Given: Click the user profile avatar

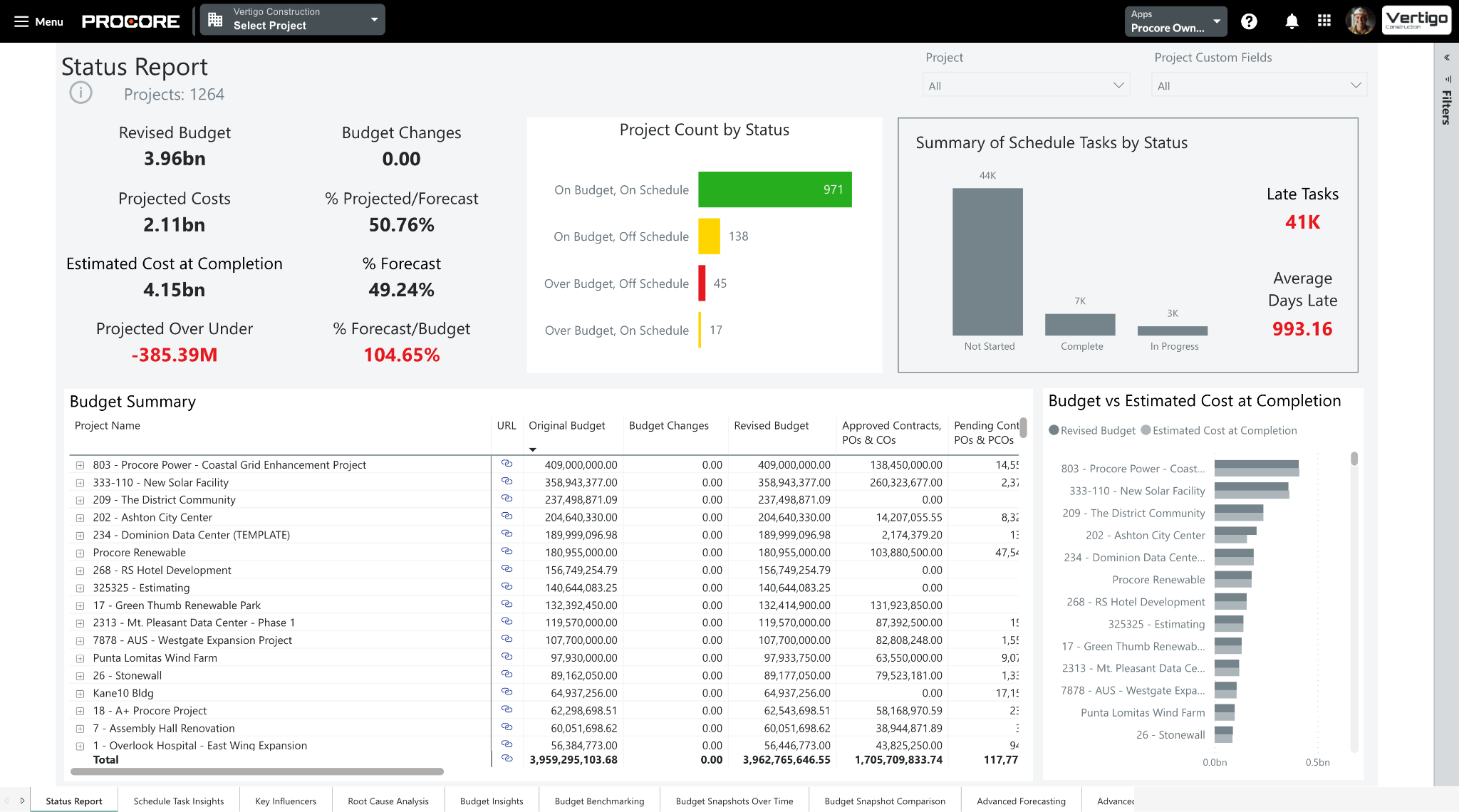Looking at the screenshot, I should click(1361, 20).
